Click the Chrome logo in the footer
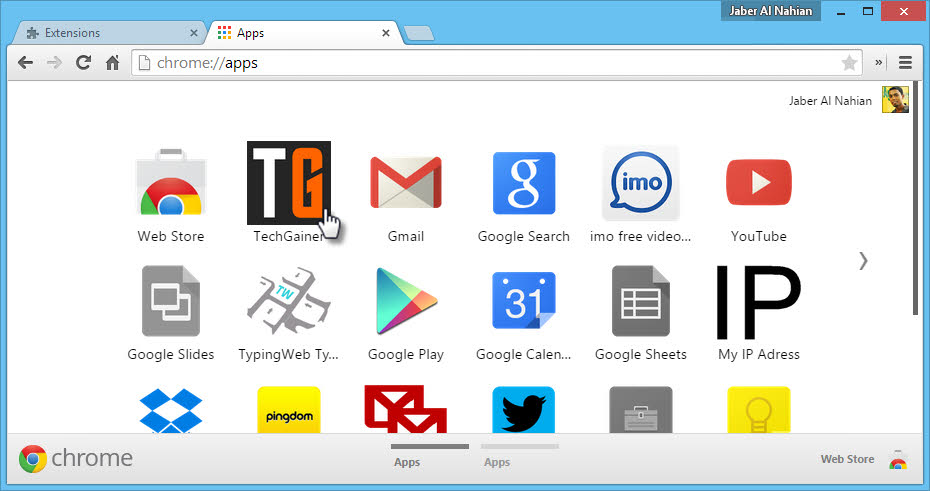930x491 pixels. coord(76,458)
